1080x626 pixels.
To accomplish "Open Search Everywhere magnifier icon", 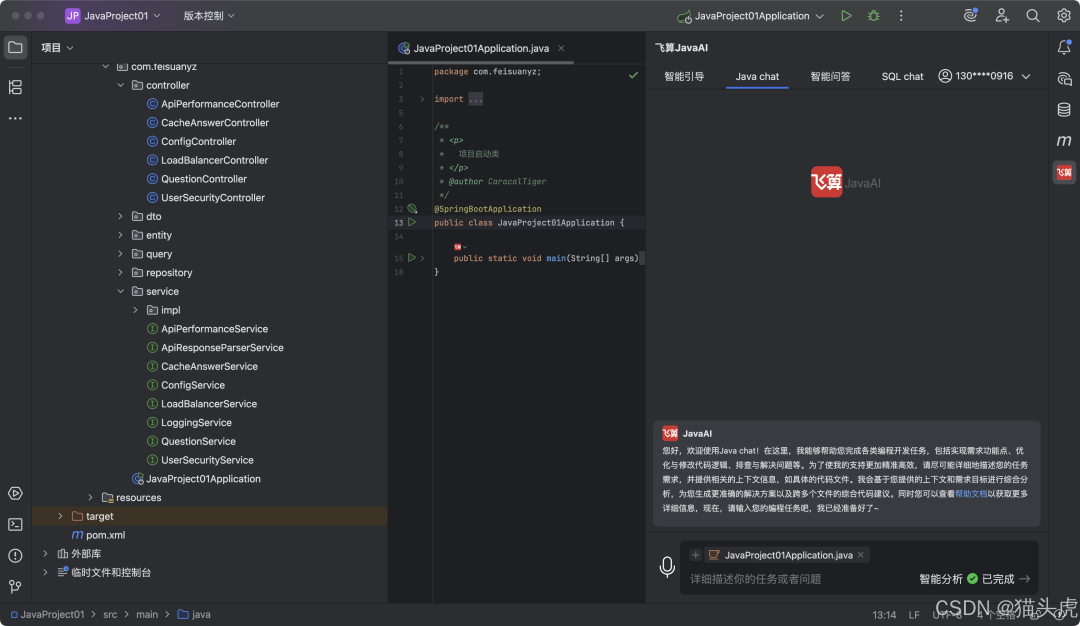I will point(1032,15).
